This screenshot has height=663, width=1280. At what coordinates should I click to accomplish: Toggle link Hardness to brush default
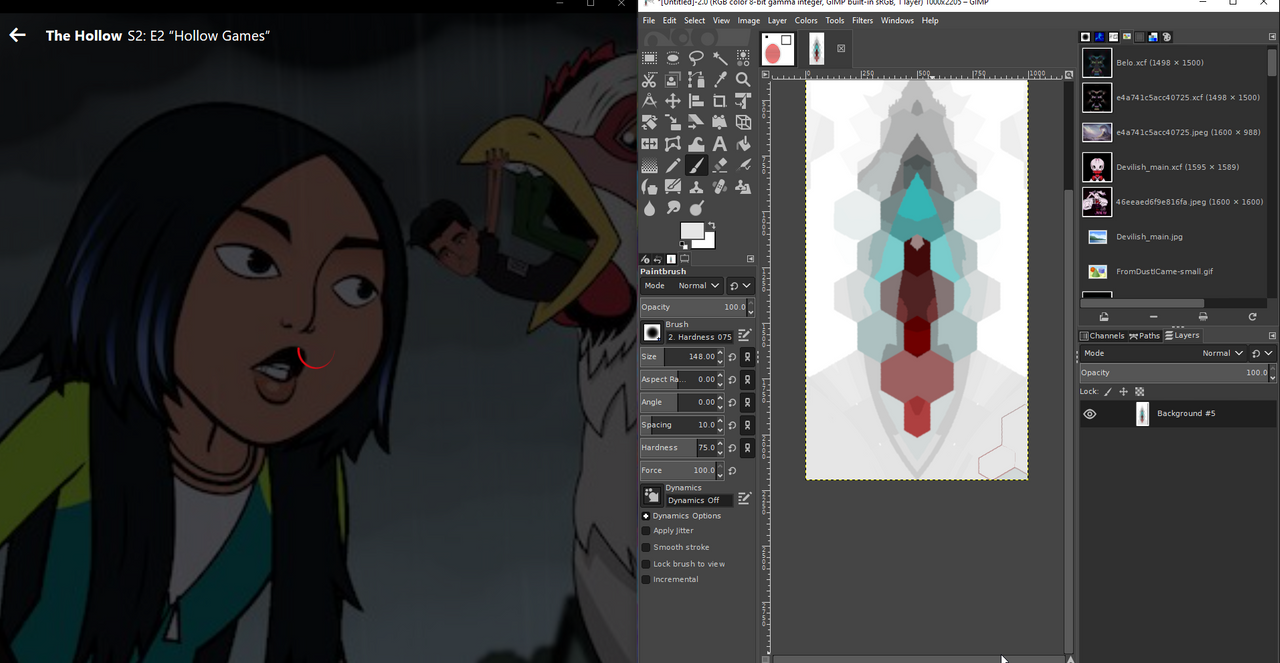pyautogui.click(x=747, y=448)
